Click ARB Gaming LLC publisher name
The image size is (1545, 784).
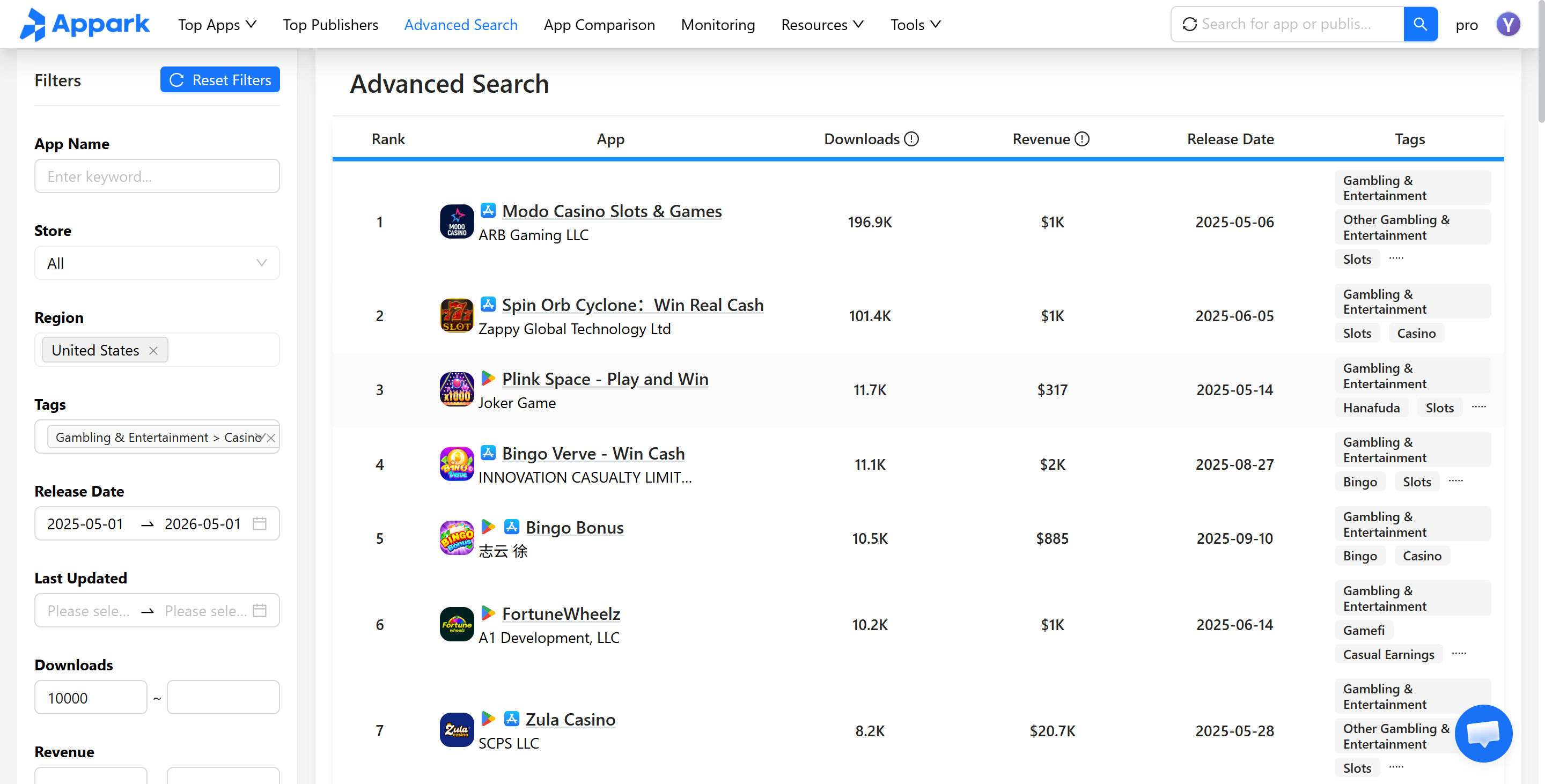(533, 235)
